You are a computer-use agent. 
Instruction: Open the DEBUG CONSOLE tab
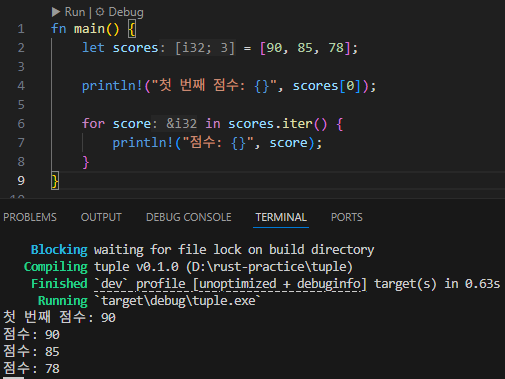(189, 217)
